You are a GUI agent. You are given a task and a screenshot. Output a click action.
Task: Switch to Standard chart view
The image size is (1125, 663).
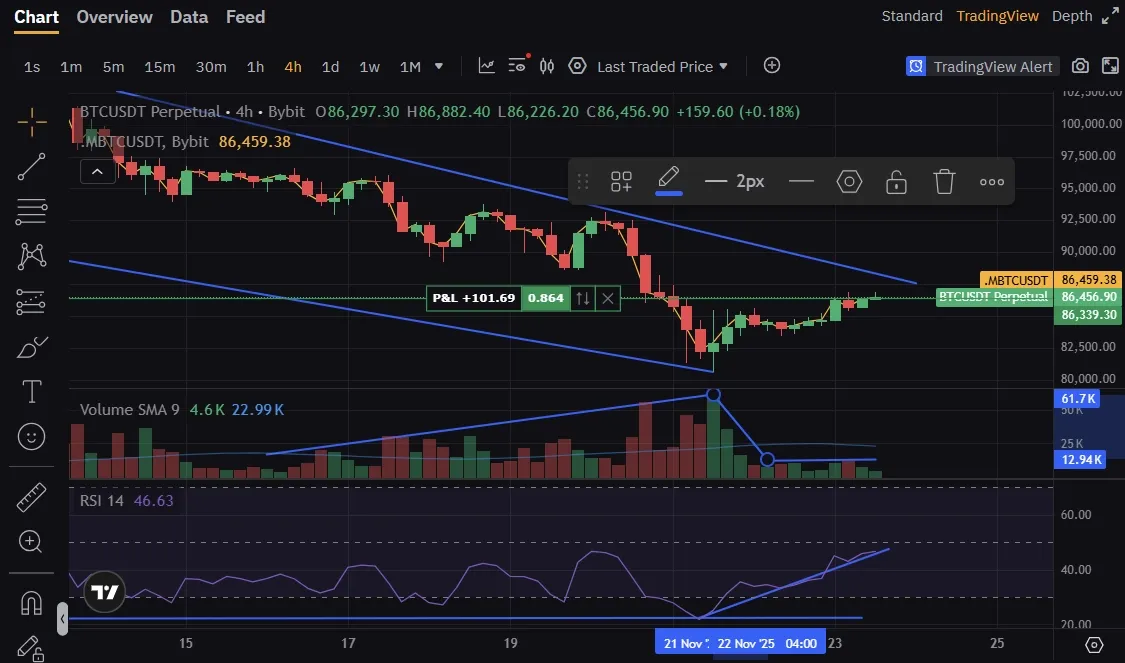[x=912, y=16]
